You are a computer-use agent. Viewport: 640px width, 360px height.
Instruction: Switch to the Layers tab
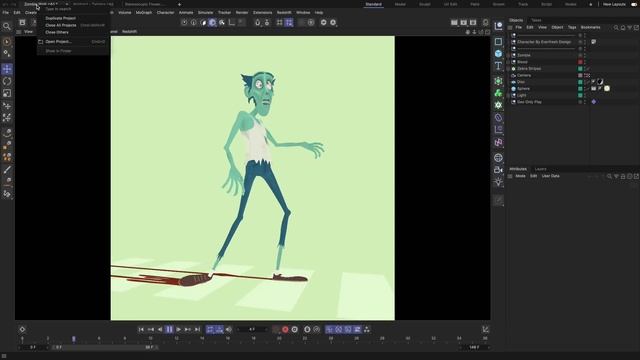[540, 169]
